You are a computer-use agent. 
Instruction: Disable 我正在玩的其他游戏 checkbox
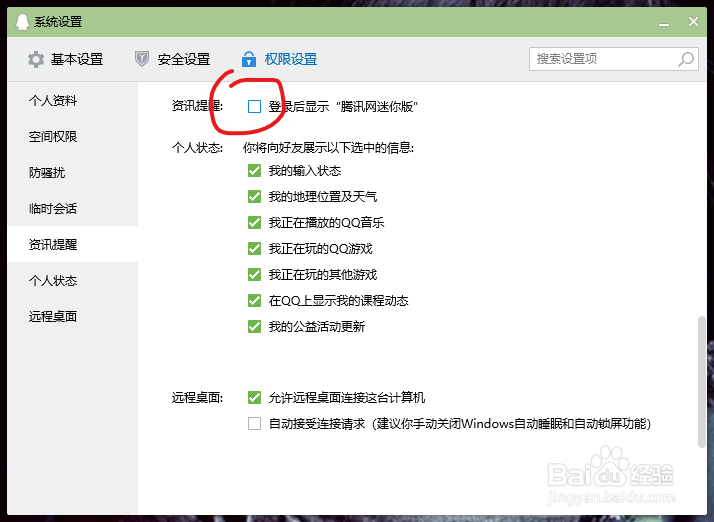click(x=254, y=275)
